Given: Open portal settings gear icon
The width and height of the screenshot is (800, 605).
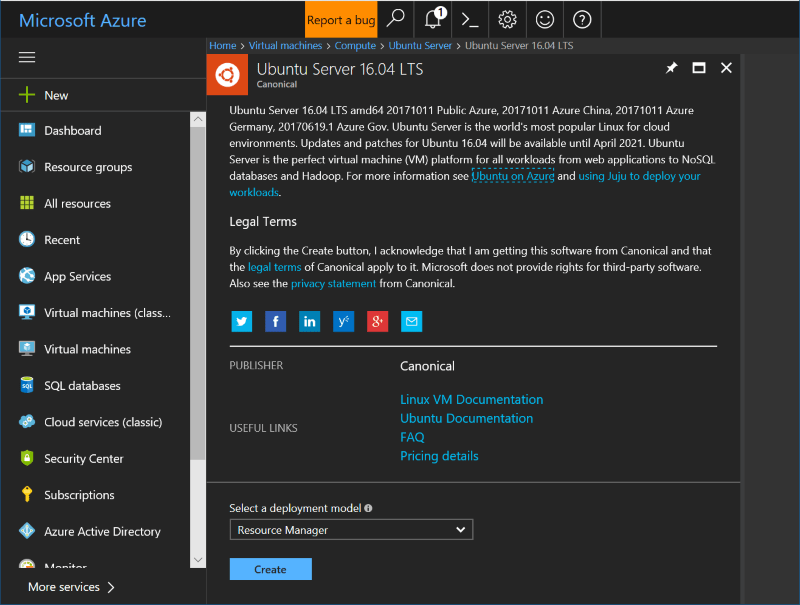Looking at the screenshot, I should coord(507,20).
